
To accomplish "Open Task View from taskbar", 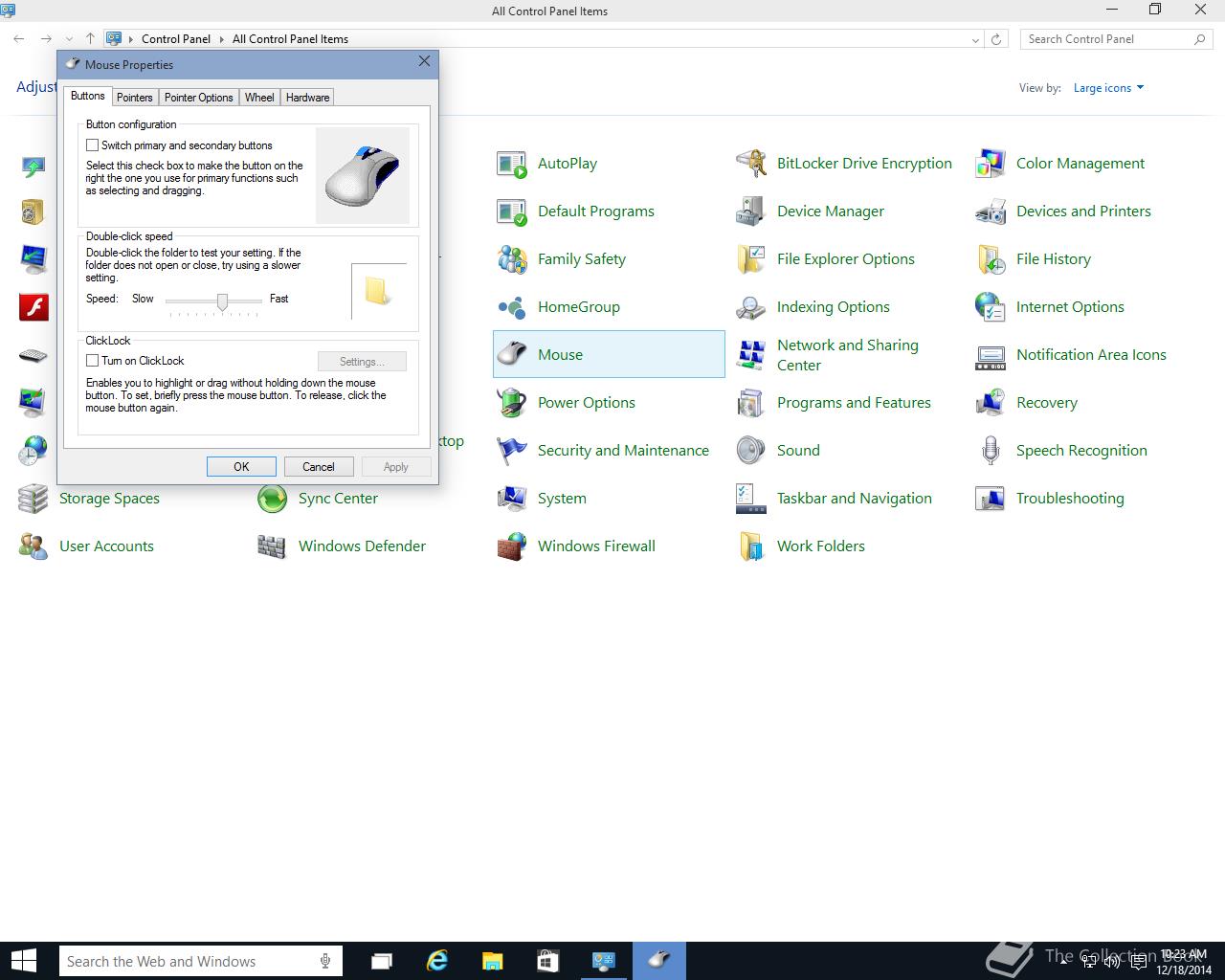I will [x=382, y=961].
